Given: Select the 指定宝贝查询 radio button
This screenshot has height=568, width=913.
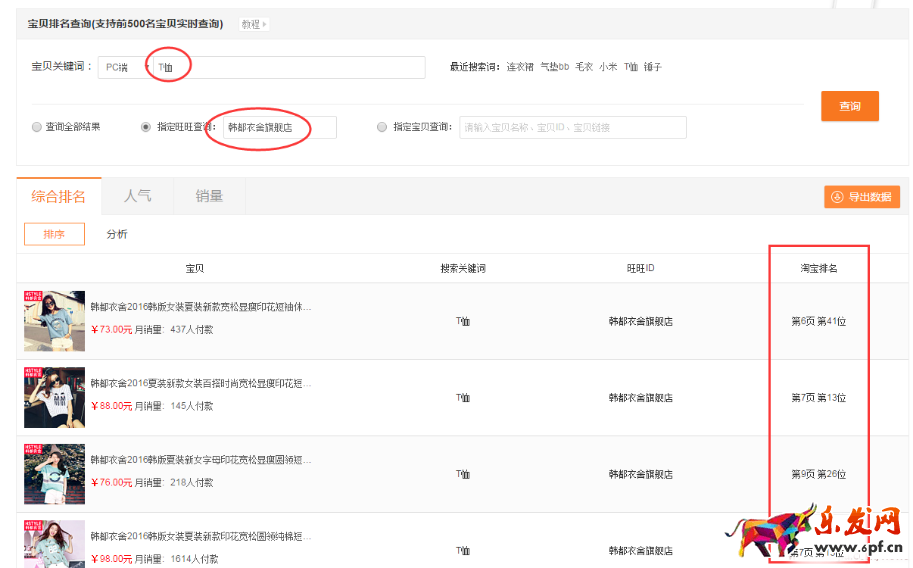Looking at the screenshot, I should 382,127.
